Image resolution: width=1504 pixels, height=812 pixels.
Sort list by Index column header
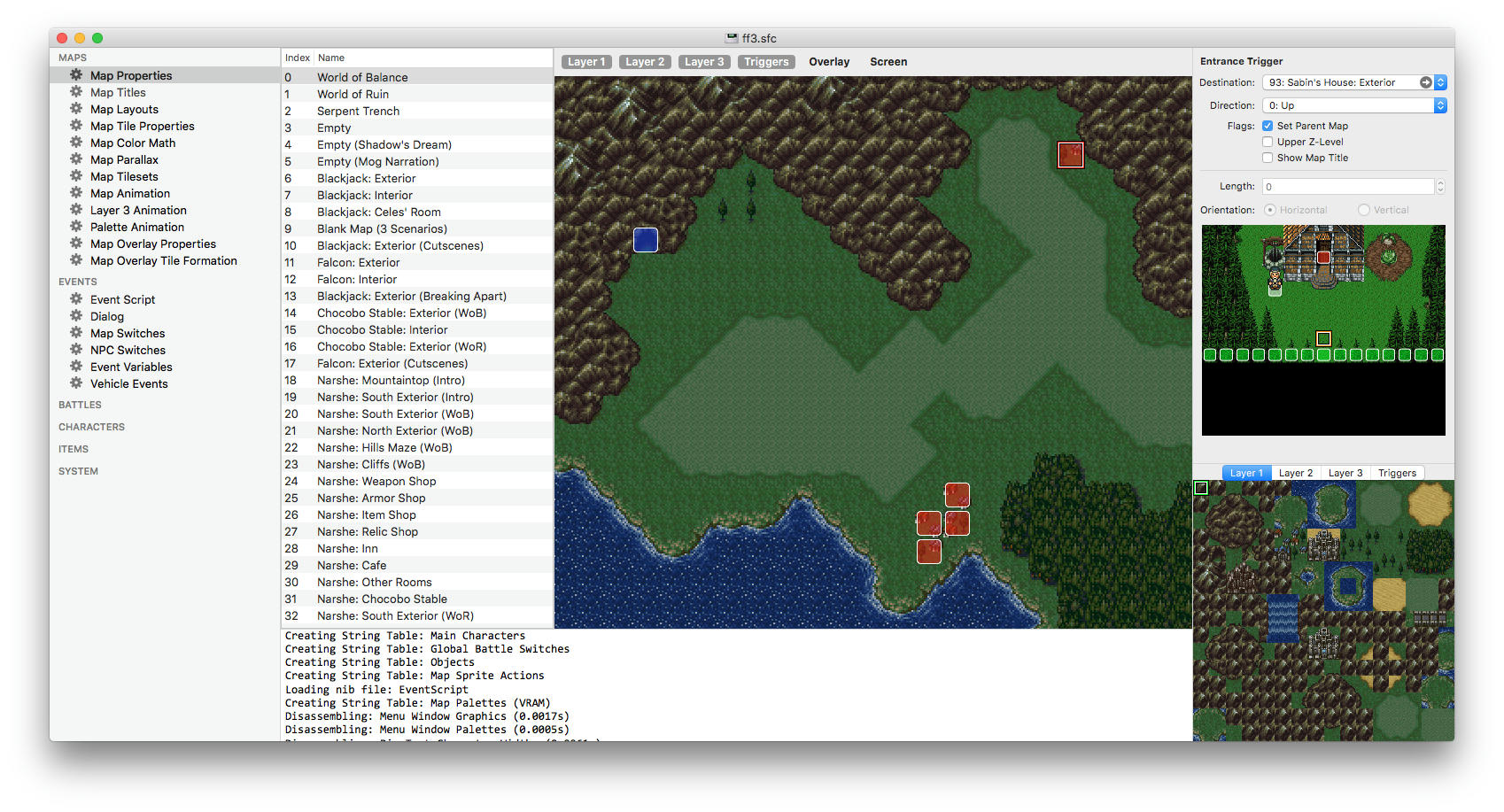298,58
